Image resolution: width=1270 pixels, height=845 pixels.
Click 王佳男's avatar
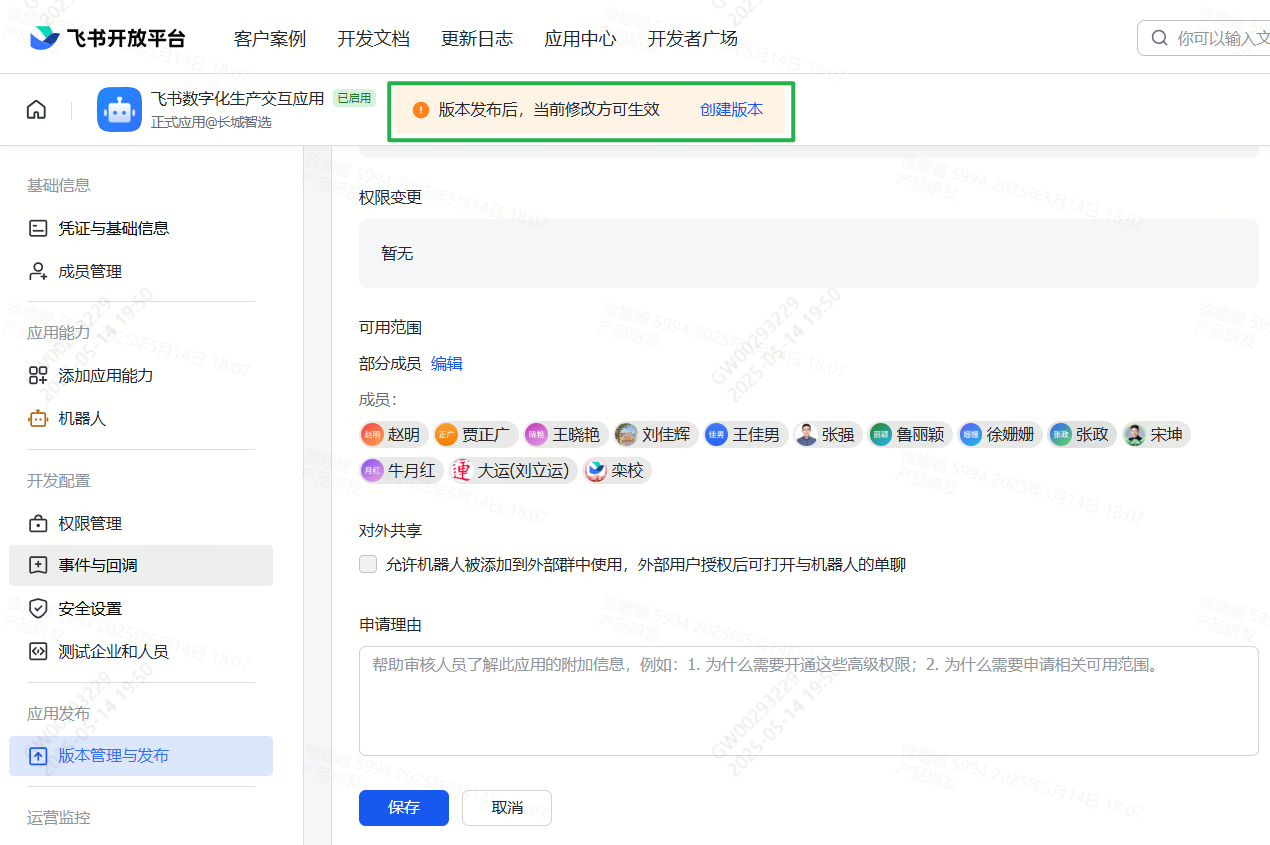pos(716,435)
